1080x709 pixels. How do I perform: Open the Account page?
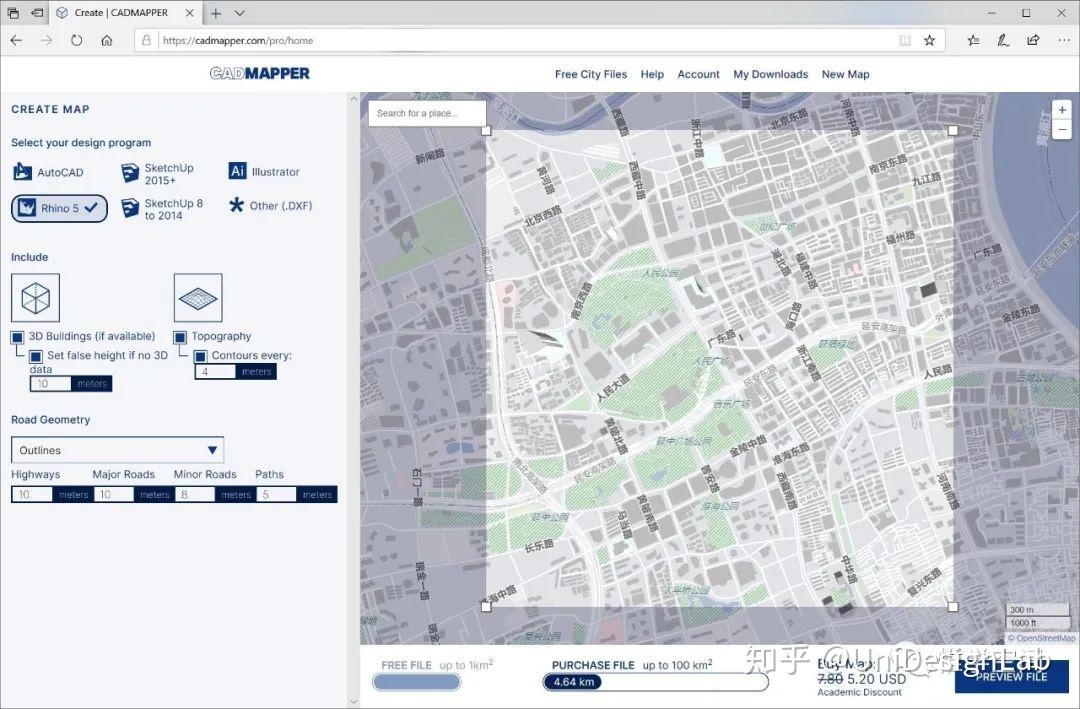pos(698,74)
